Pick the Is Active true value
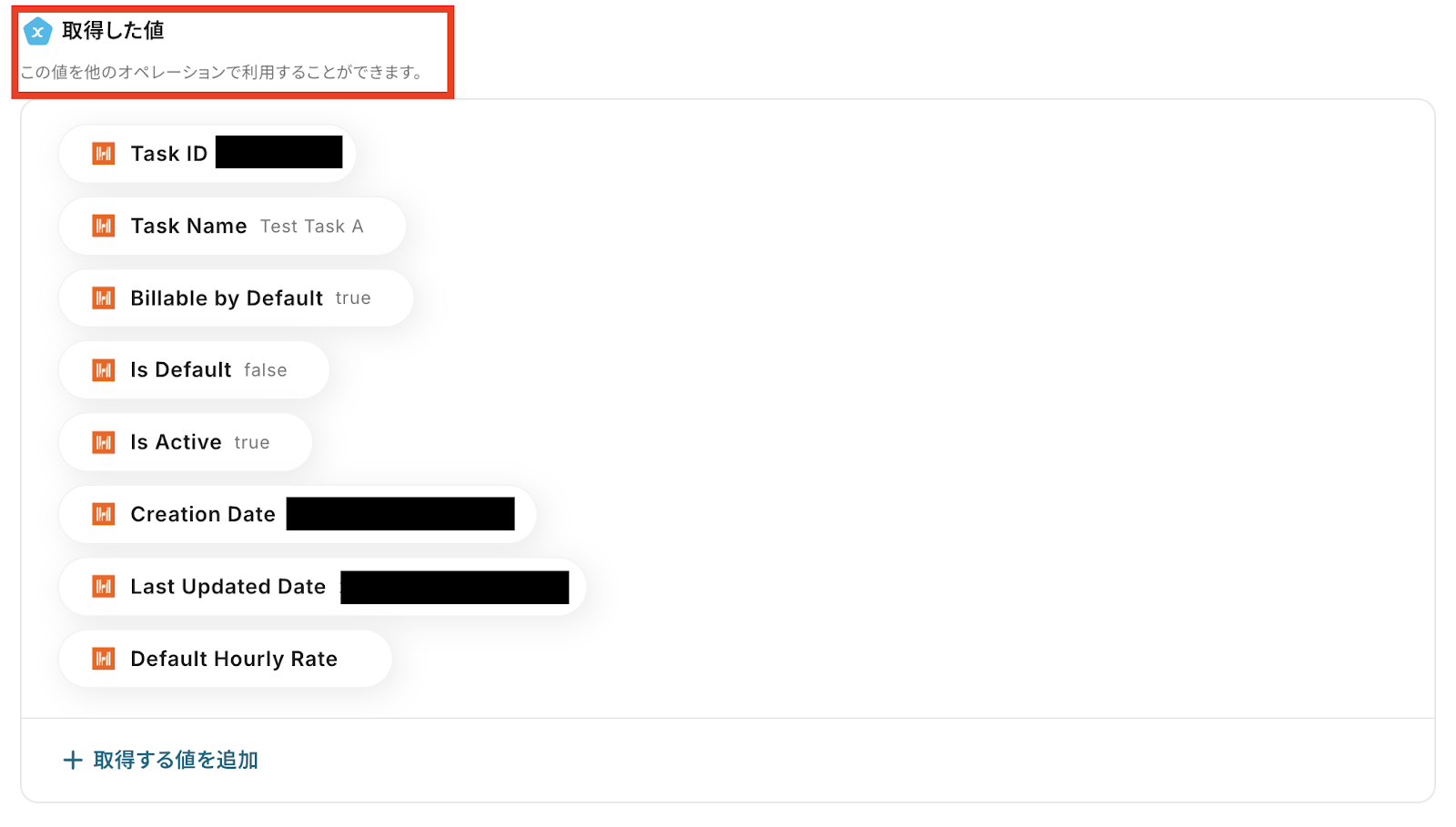1456x827 pixels. [252, 442]
